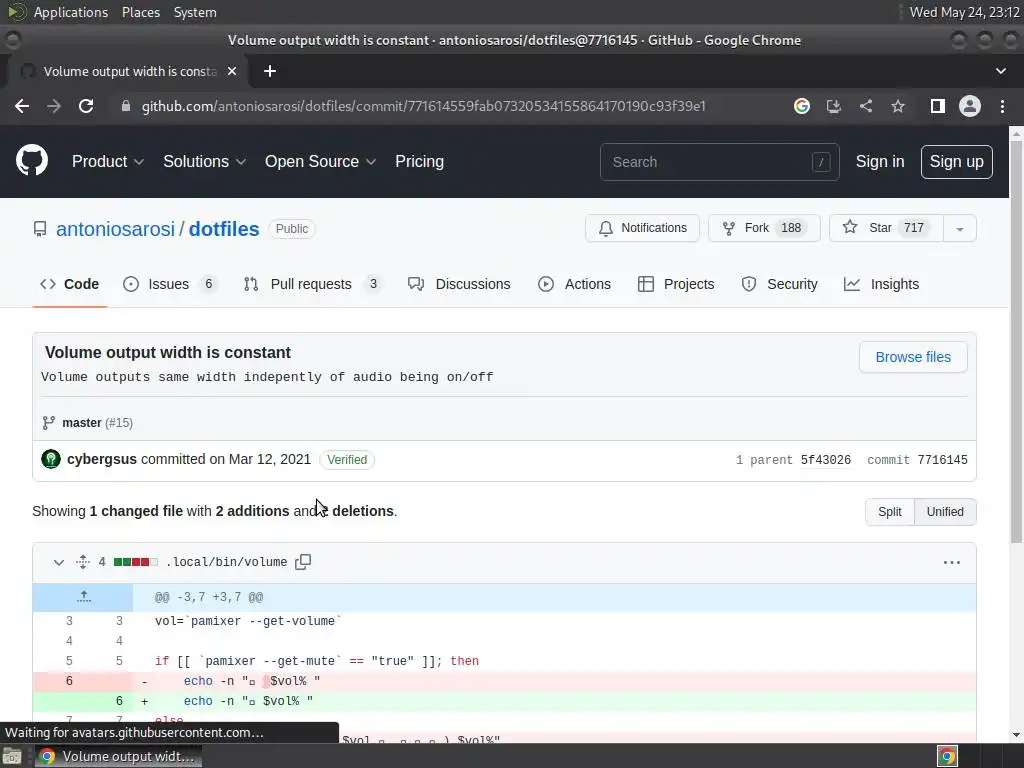Open the Chrome profile avatar

click(970, 106)
